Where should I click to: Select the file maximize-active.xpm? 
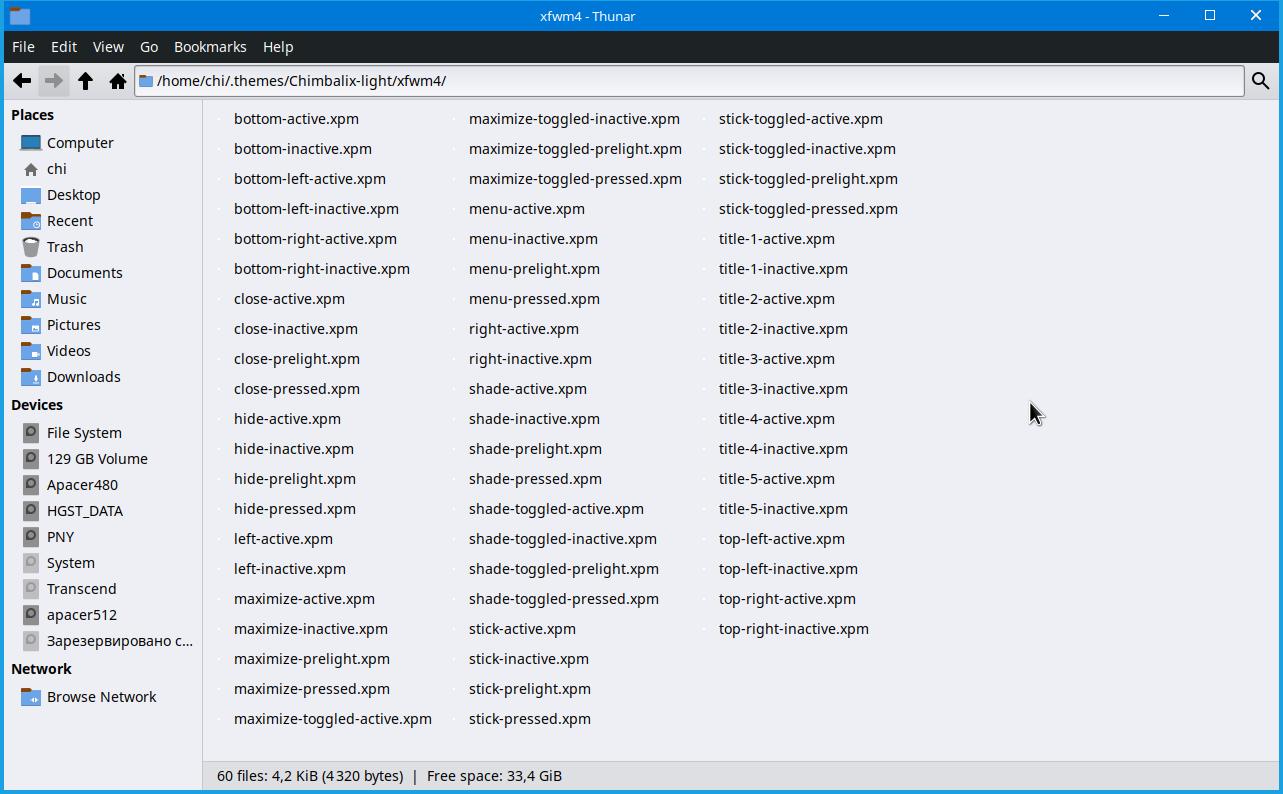pos(304,599)
